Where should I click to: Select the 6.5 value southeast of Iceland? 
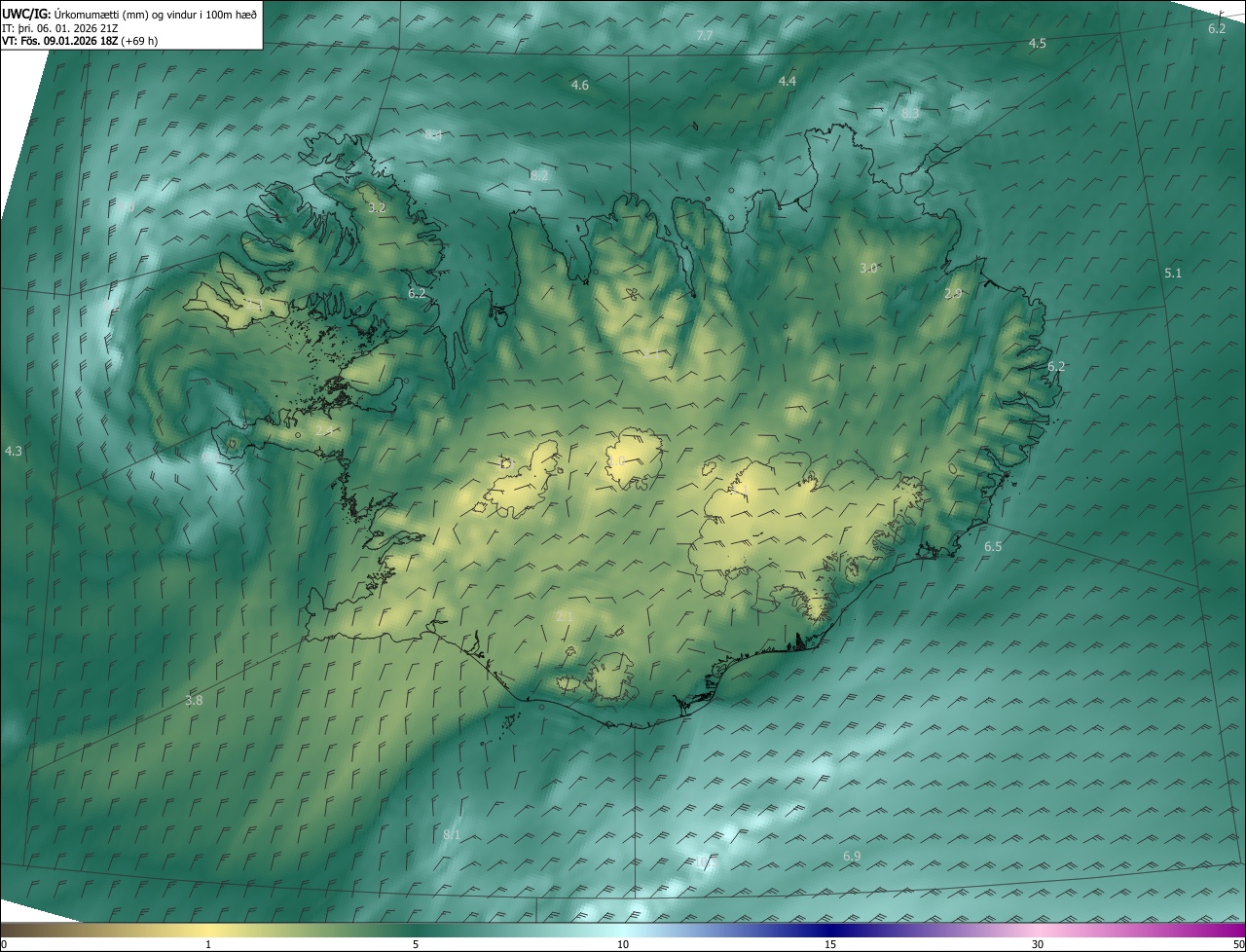pyautogui.click(x=993, y=547)
